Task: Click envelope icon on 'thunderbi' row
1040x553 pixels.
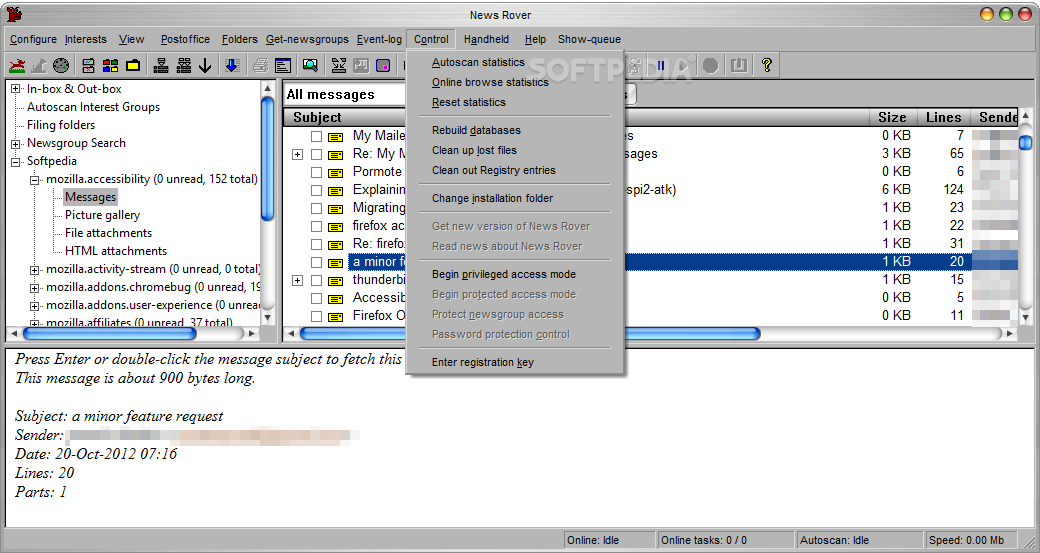Action: tap(336, 280)
